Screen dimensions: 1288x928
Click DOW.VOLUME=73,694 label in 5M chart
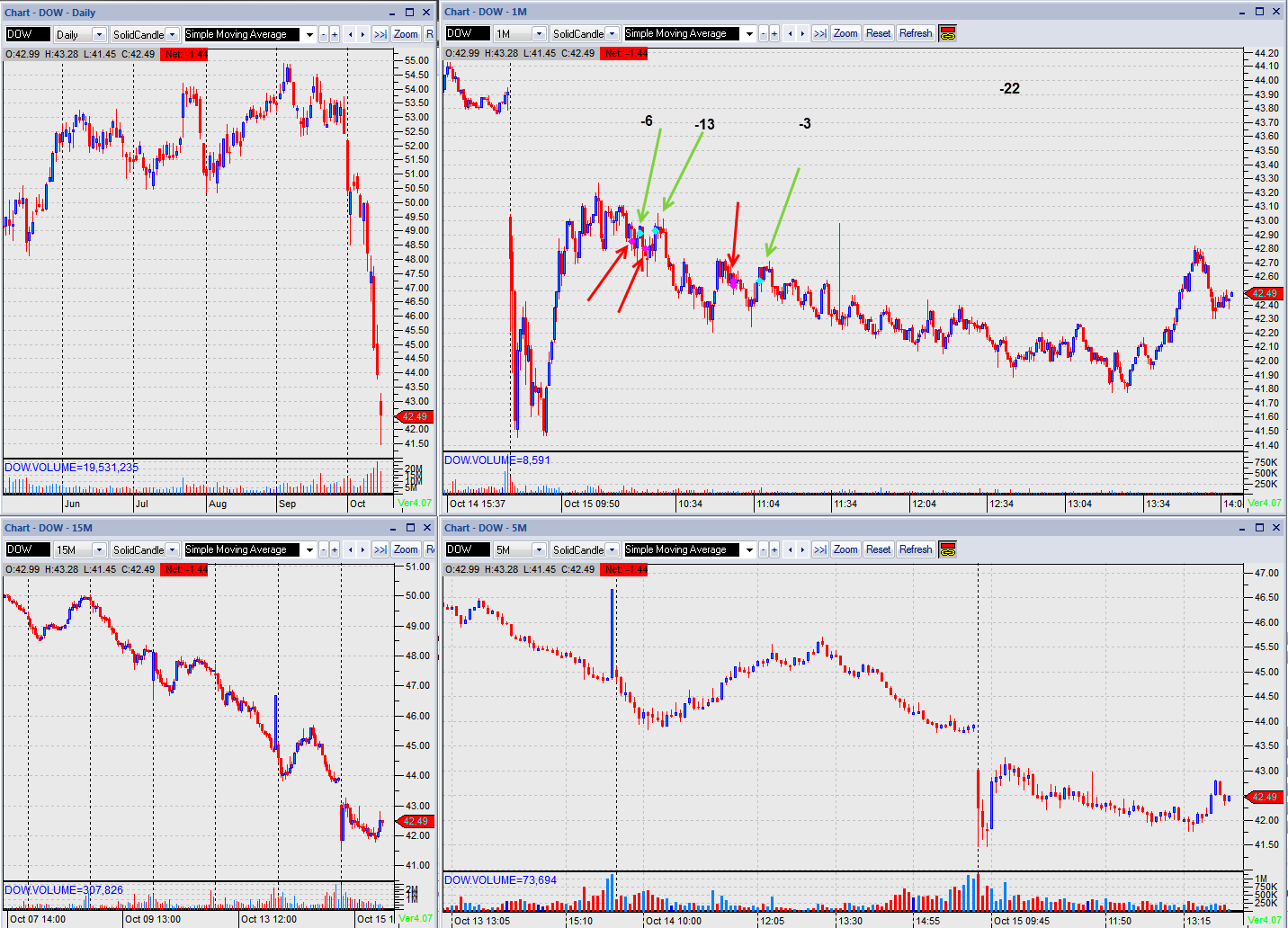tap(500, 880)
